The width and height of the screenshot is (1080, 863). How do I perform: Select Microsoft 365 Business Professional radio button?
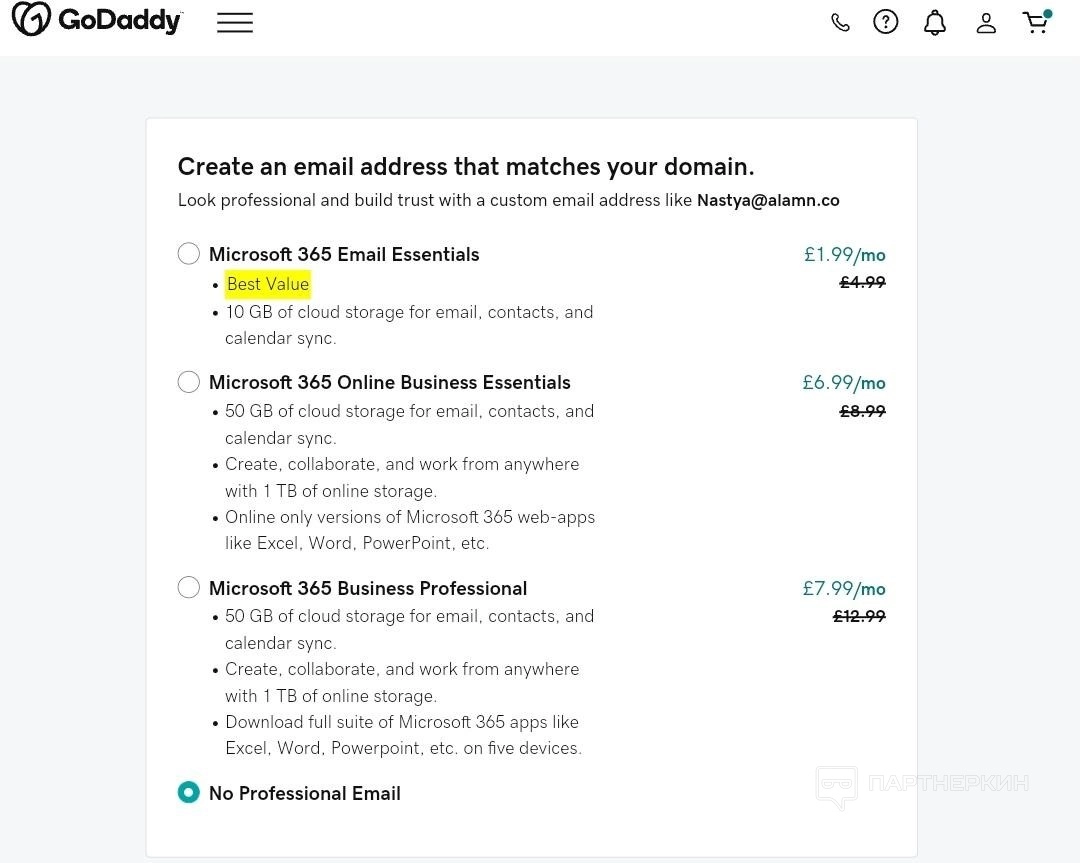(x=189, y=588)
